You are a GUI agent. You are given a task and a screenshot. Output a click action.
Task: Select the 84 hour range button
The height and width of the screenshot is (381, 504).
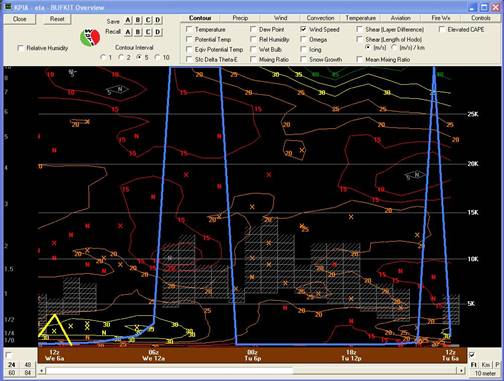(28, 373)
